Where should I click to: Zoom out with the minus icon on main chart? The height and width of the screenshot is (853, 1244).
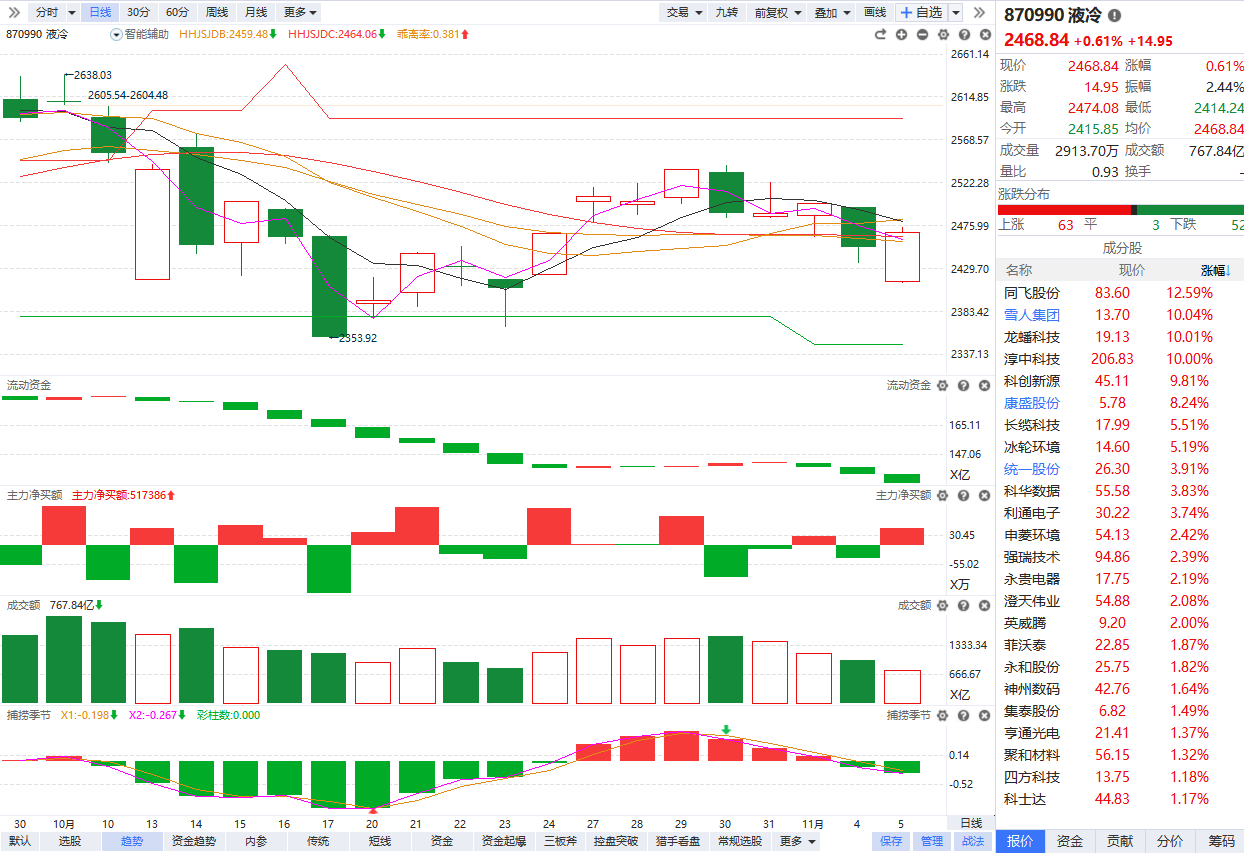coord(922,34)
